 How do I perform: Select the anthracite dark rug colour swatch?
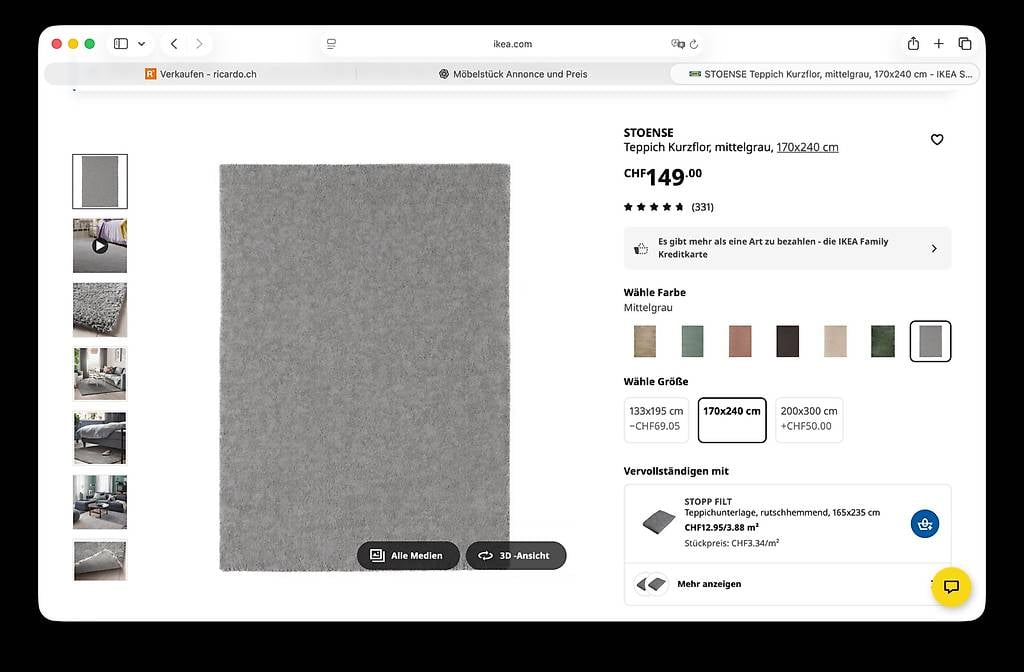pos(788,341)
